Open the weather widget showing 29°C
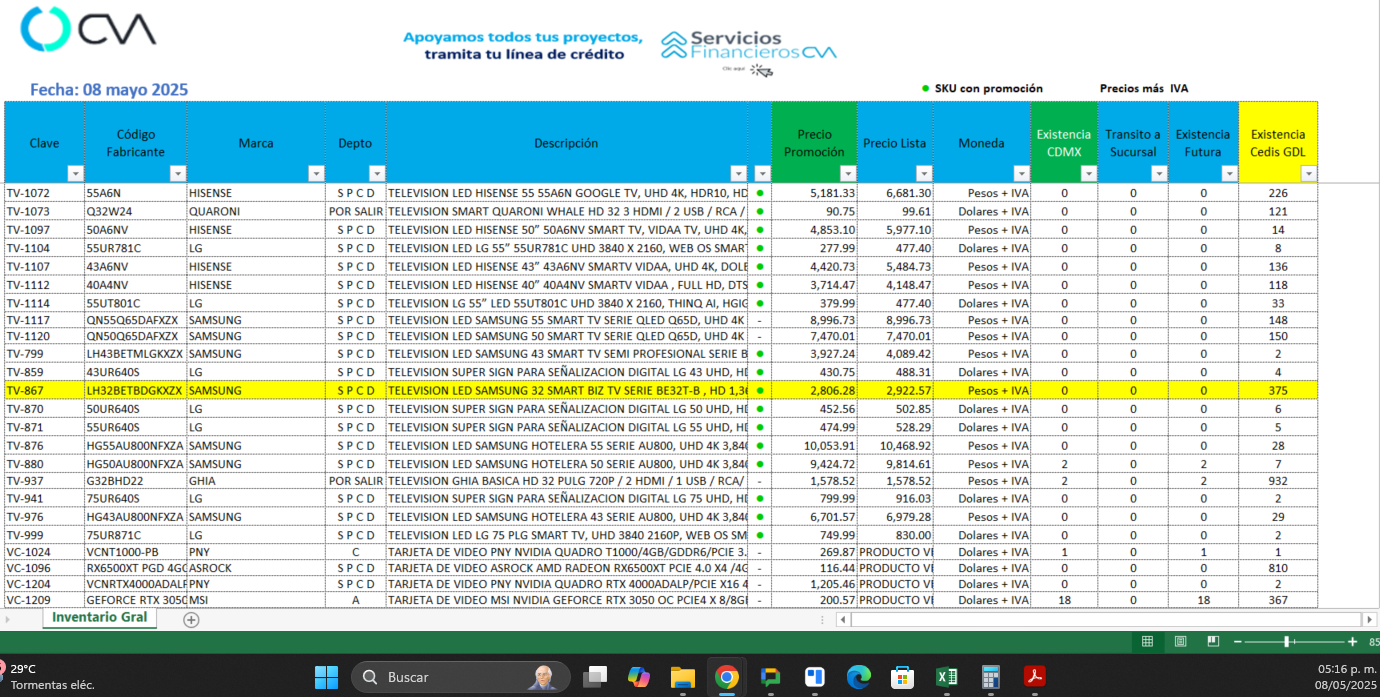Image resolution: width=1380 pixels, height=697 pixels. 48,677
